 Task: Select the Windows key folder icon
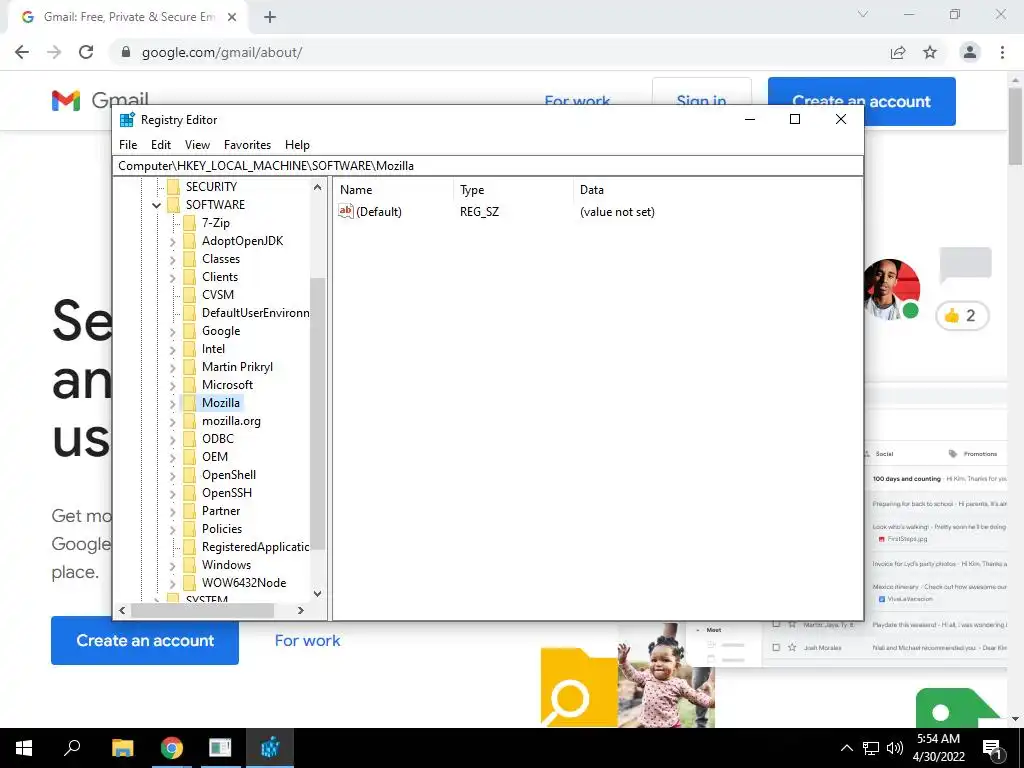[189, 565]
